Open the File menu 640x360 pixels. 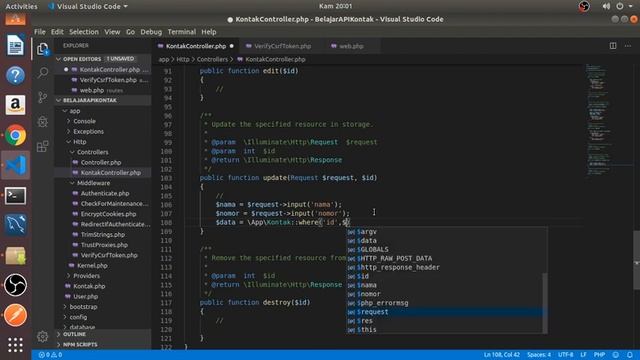40,32
